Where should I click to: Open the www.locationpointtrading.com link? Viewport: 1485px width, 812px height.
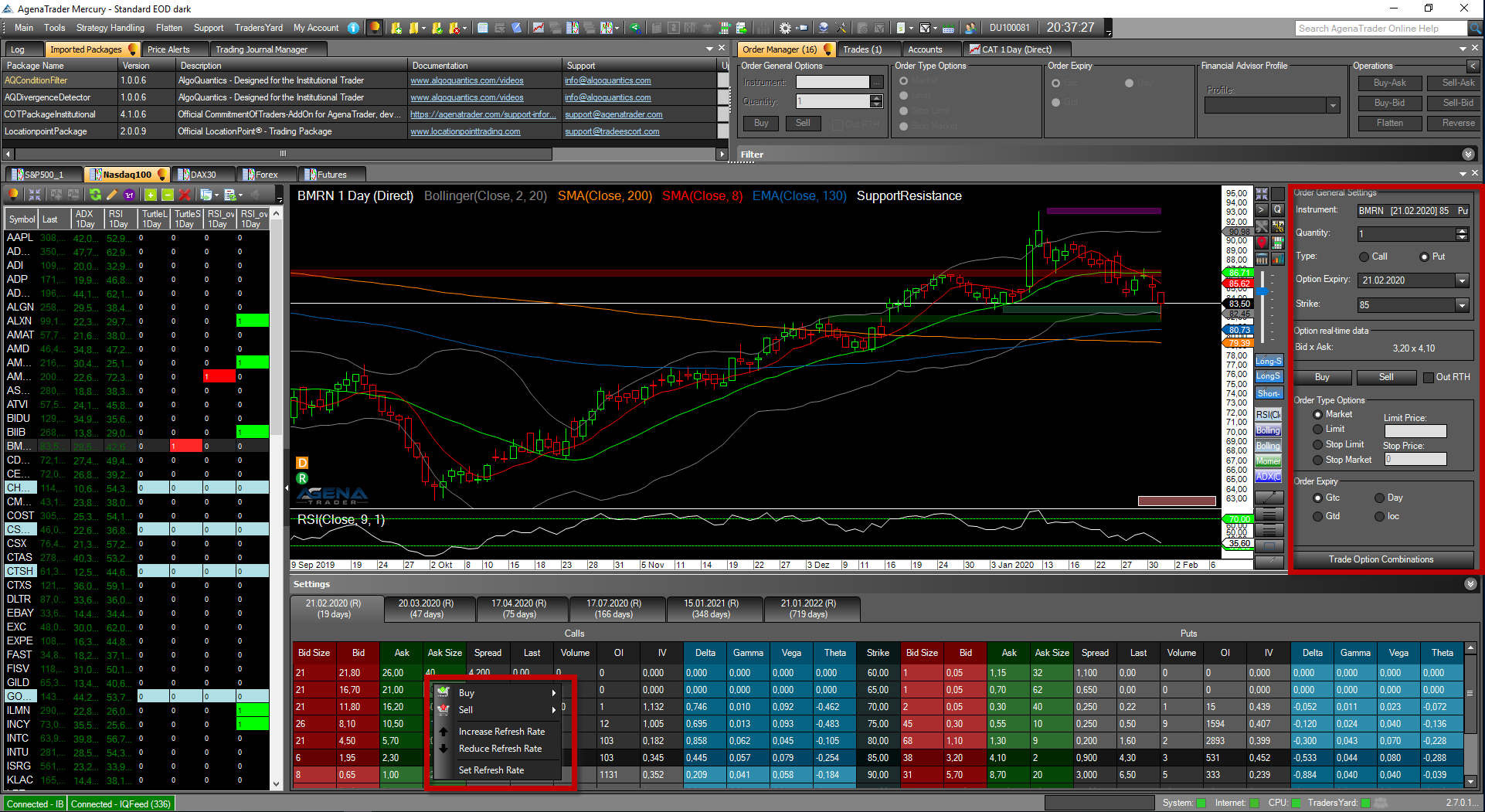tap(465, 131)
